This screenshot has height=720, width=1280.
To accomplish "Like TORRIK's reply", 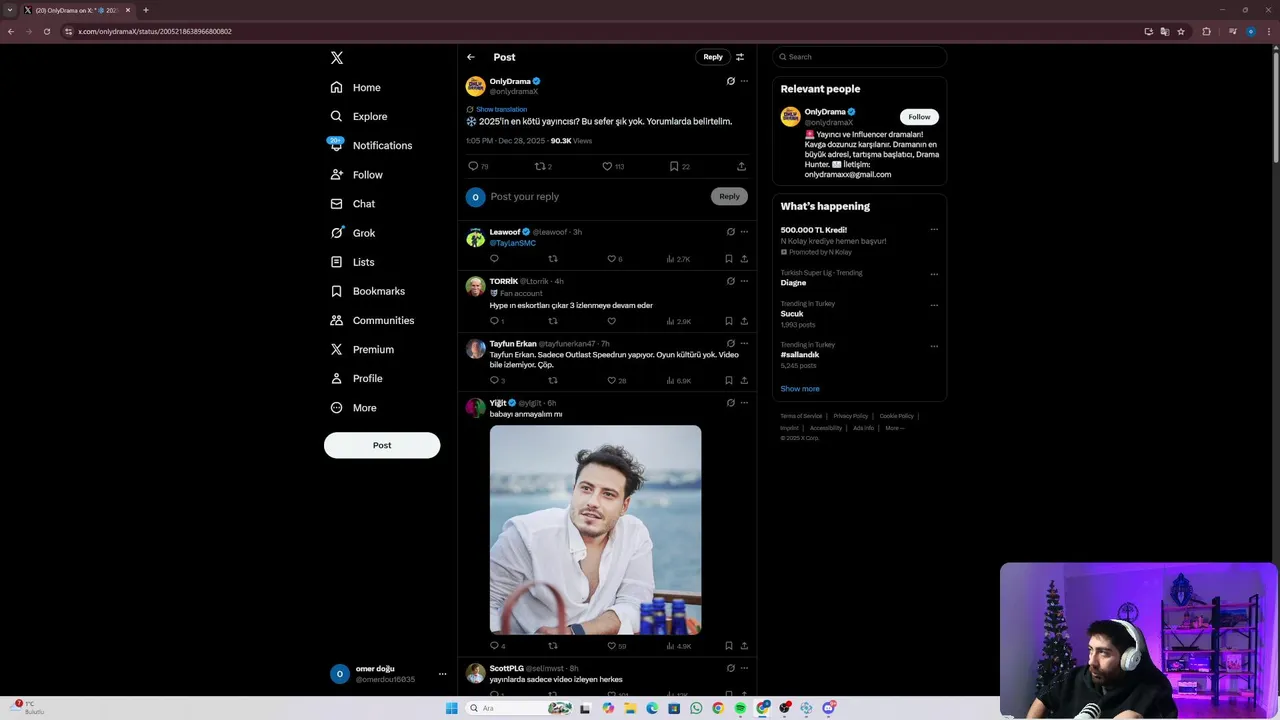I will pos(612,321).
